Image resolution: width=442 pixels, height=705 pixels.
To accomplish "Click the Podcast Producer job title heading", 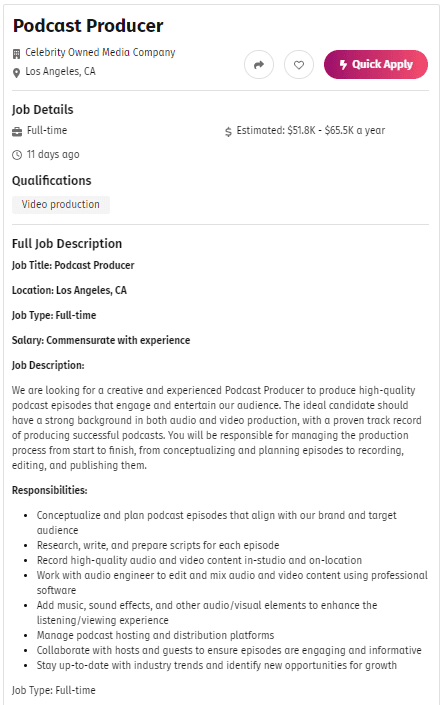I will coord(88,26).
